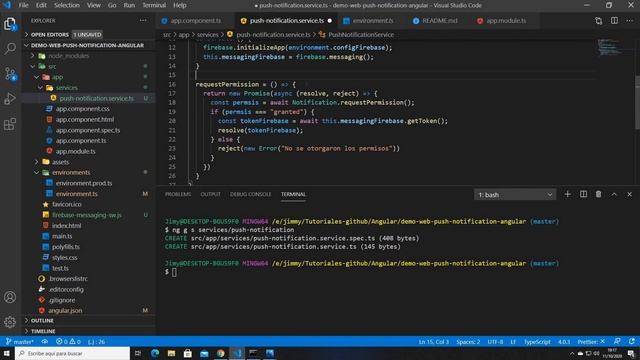This screenshot has width=640, height=360.
Task: Open the Accounts menu icon
Action: pyautogui.click(x=10, y=297)
